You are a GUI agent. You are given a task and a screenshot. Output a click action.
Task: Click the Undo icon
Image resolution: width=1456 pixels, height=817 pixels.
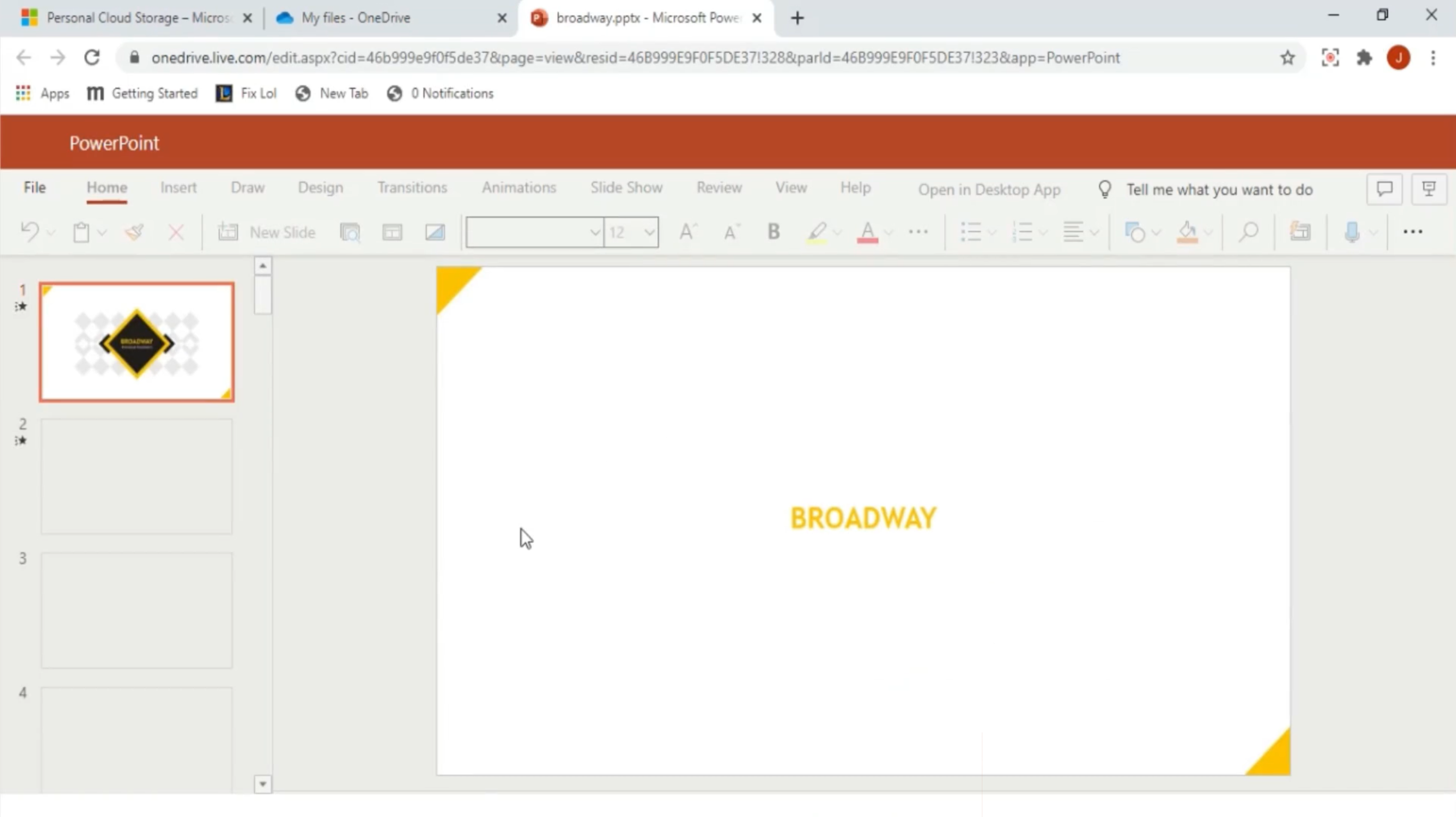point(29,232)
